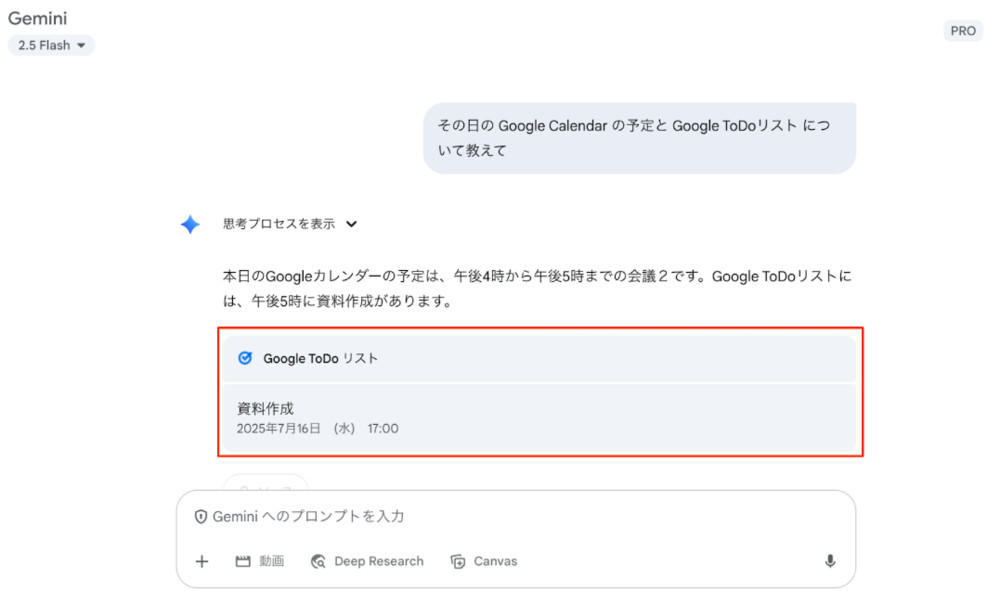Click the Gemini title at top left
Image resolution: width=1000 pixels, height=591 pixels.
[37, 18]
